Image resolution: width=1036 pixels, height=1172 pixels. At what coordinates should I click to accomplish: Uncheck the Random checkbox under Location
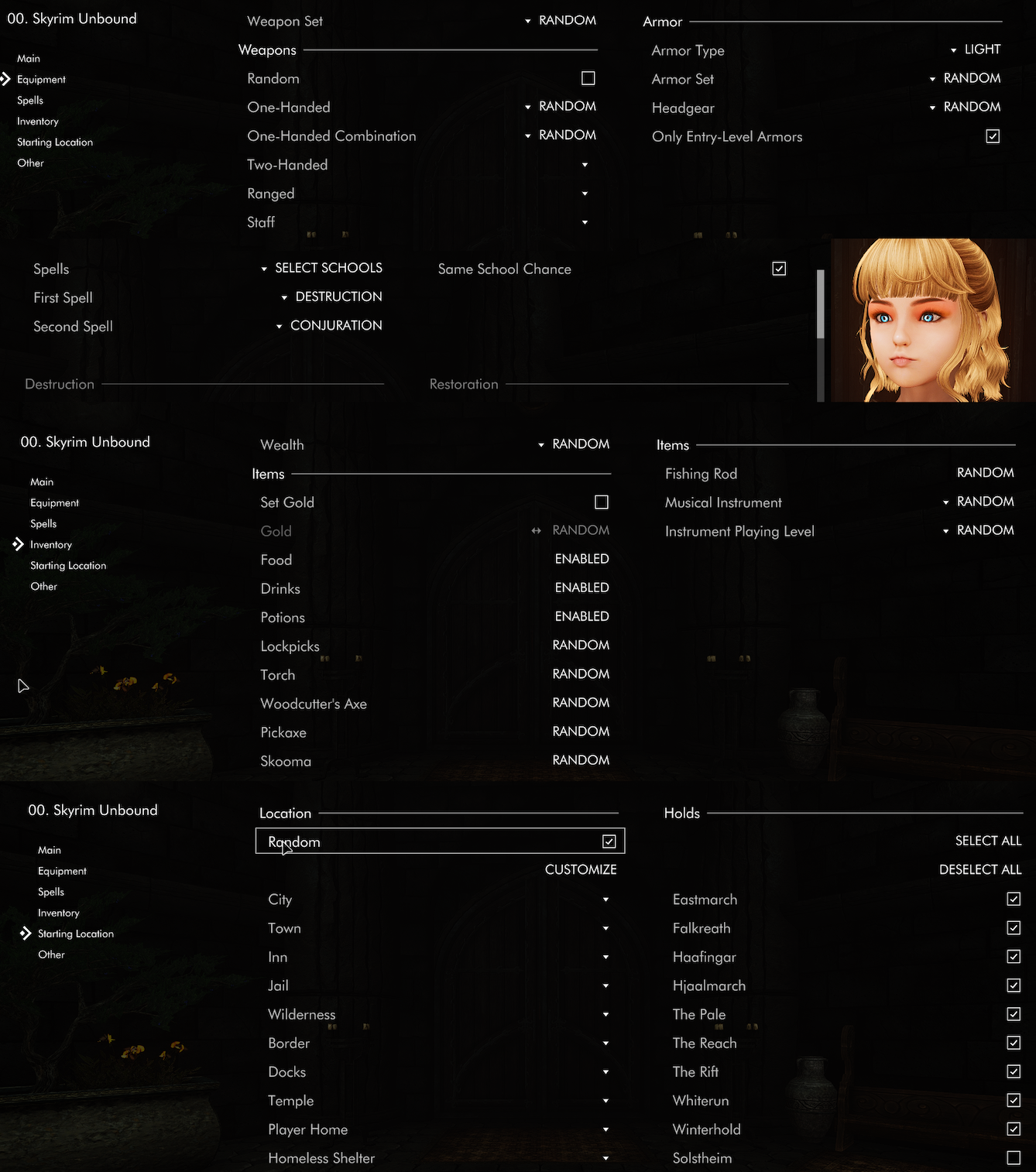tap(609, 841)
